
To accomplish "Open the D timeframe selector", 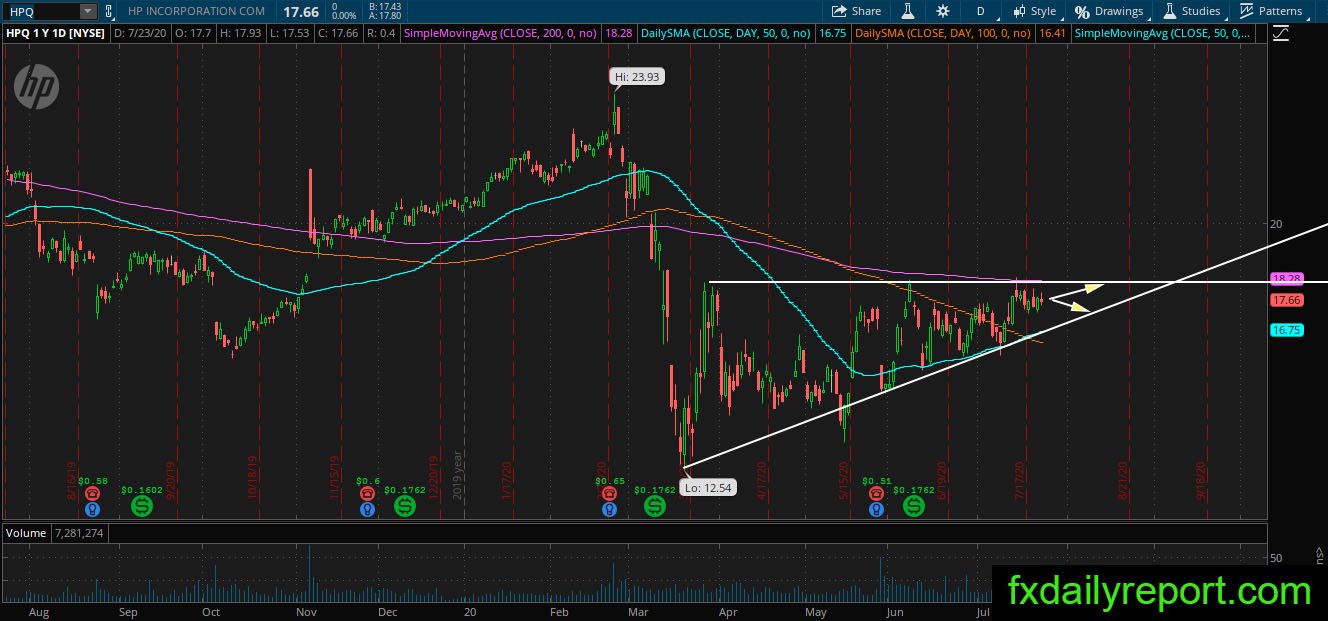I will (980, 11).
